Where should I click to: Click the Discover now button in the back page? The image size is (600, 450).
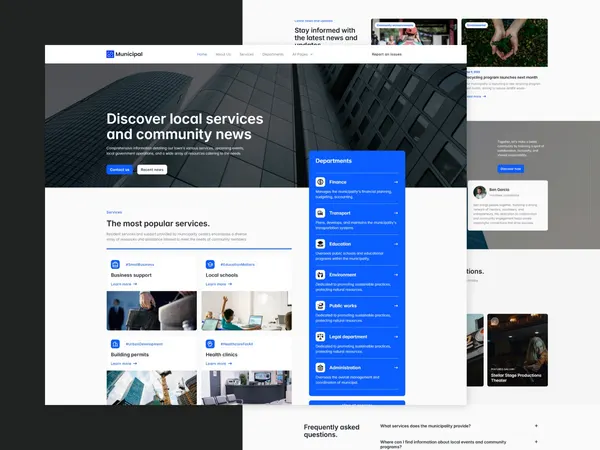coord(510,169)
